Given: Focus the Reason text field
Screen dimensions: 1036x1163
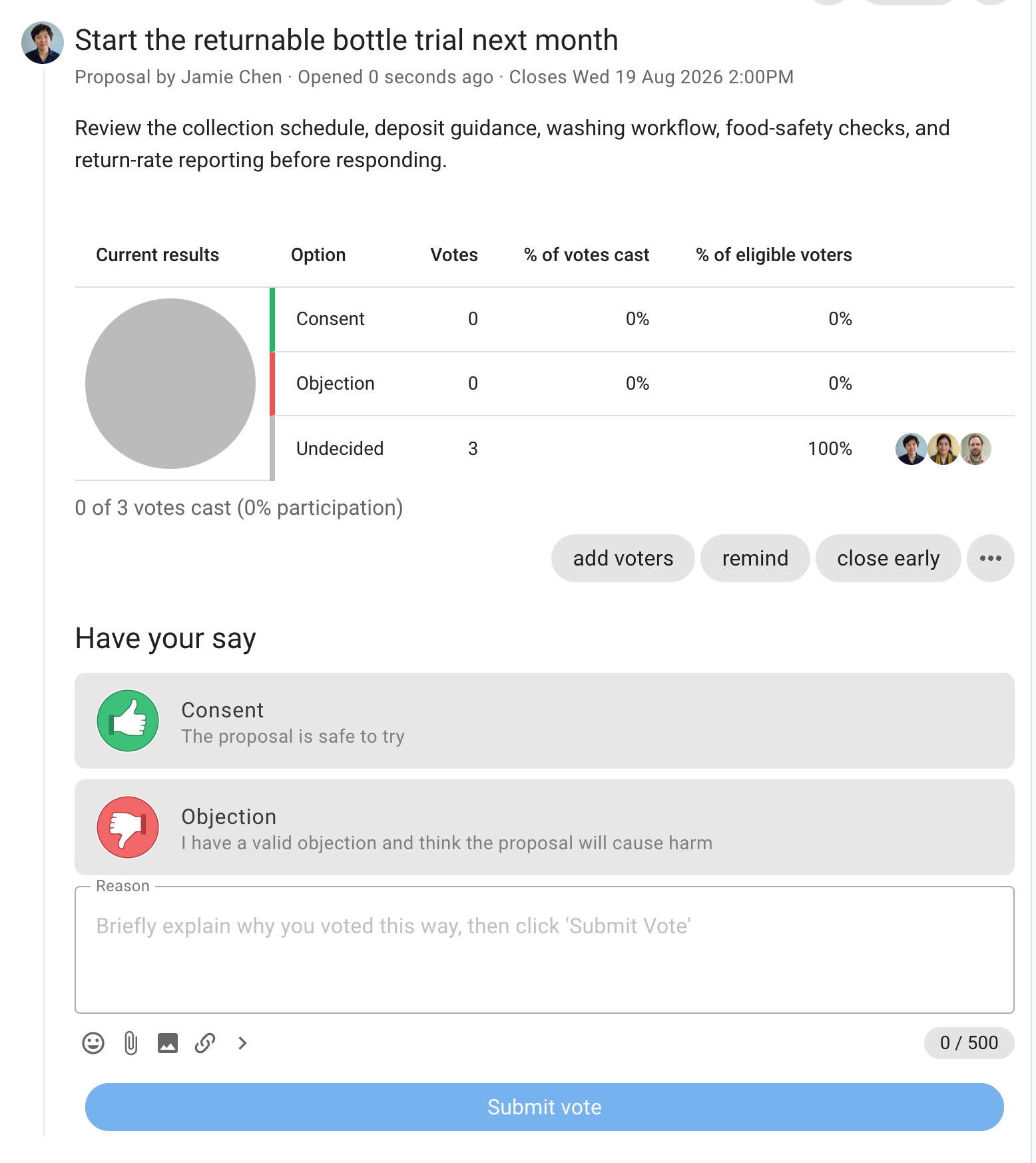Looking at the screenshot, I should [x=545, y=950].
